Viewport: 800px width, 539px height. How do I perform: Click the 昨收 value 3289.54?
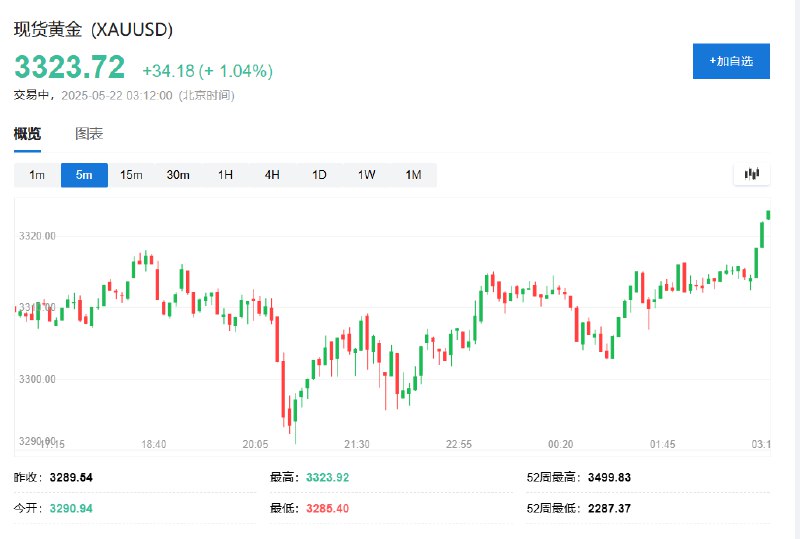click(x=71, y=478)
